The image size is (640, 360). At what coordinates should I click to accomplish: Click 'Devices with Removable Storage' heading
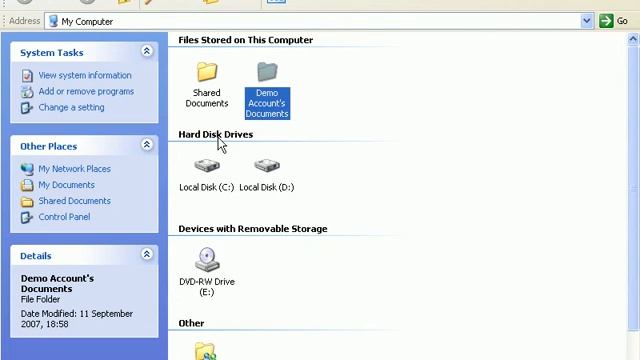(253, 229)
